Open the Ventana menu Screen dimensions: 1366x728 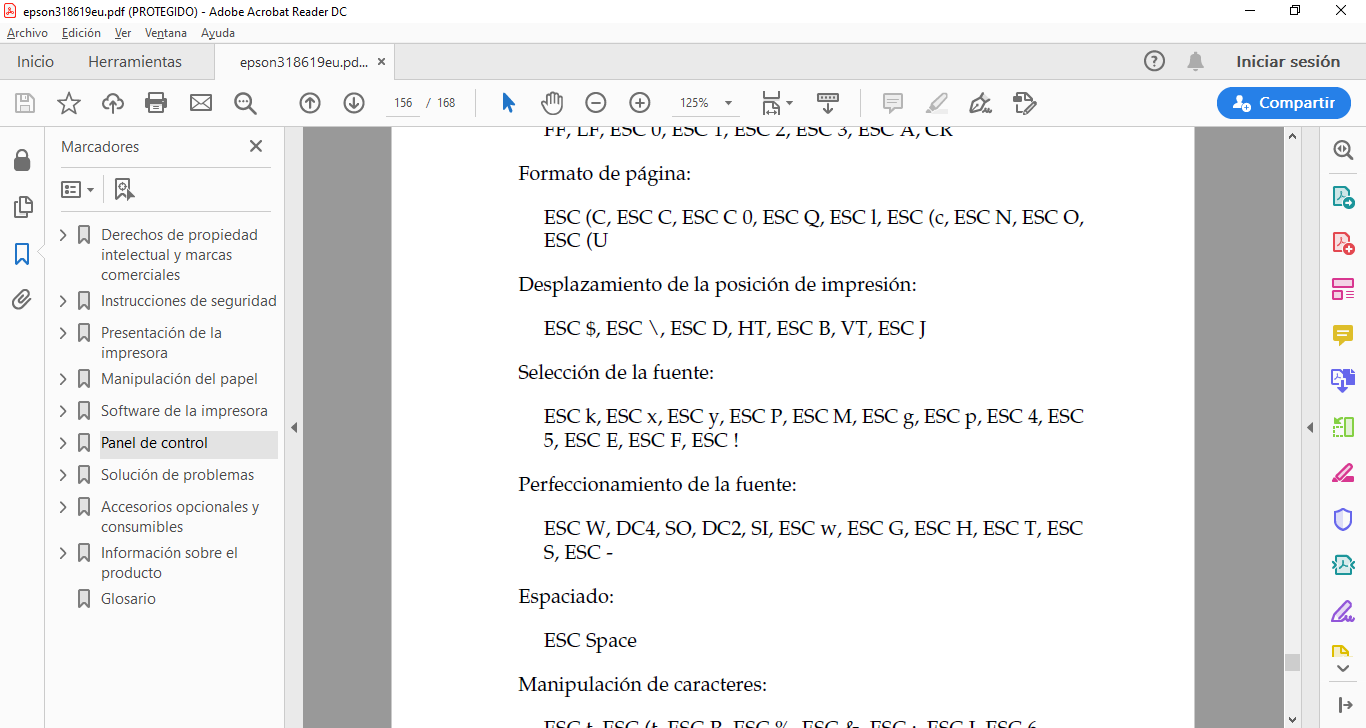166,33
